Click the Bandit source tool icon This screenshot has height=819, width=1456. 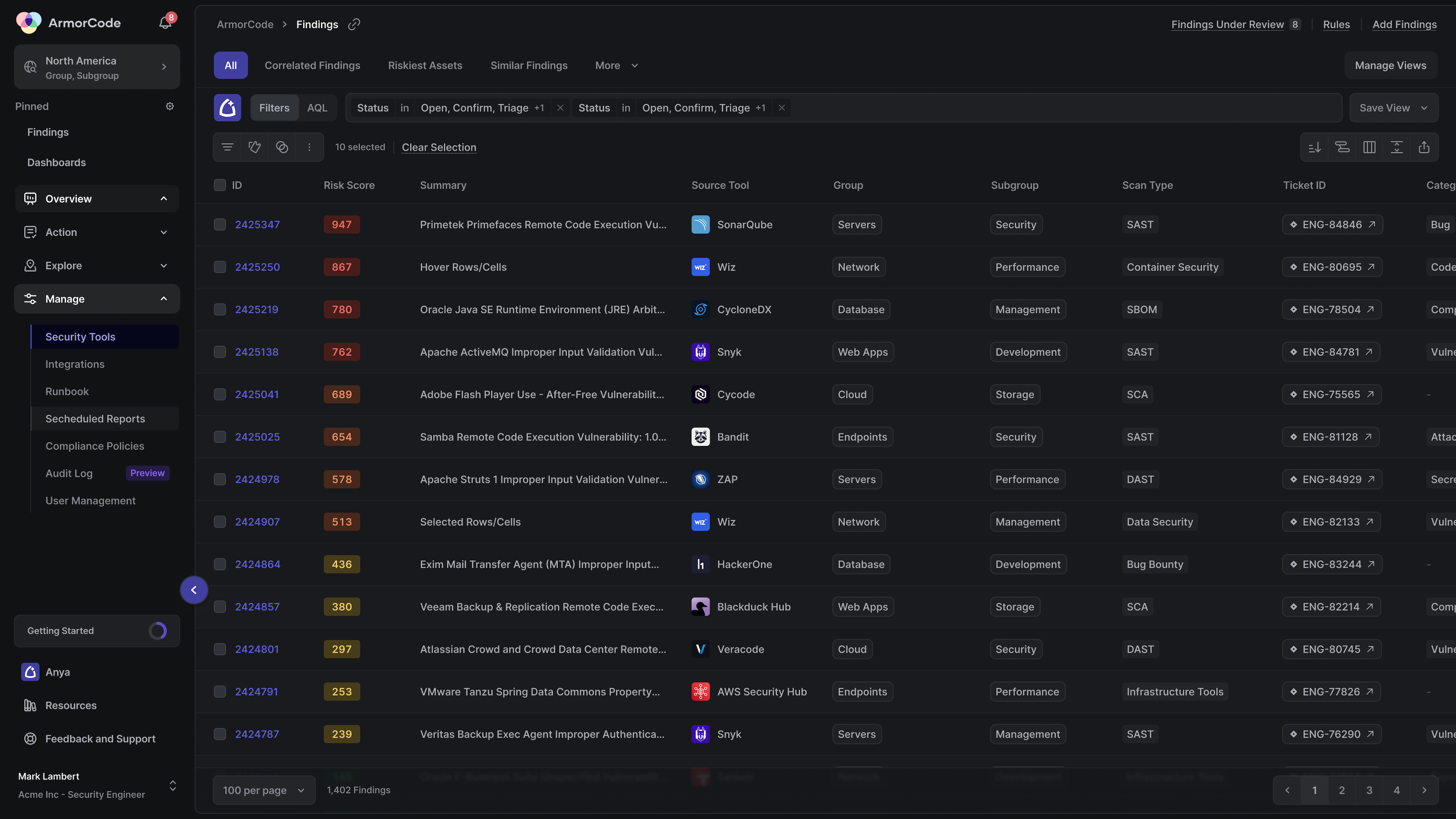point(700,437)
